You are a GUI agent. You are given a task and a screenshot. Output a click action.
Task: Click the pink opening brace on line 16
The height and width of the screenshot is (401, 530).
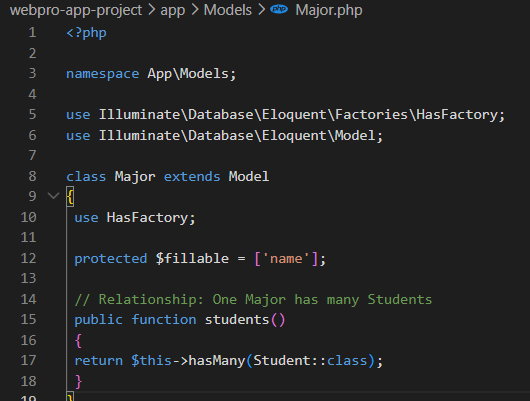[78, 340]
